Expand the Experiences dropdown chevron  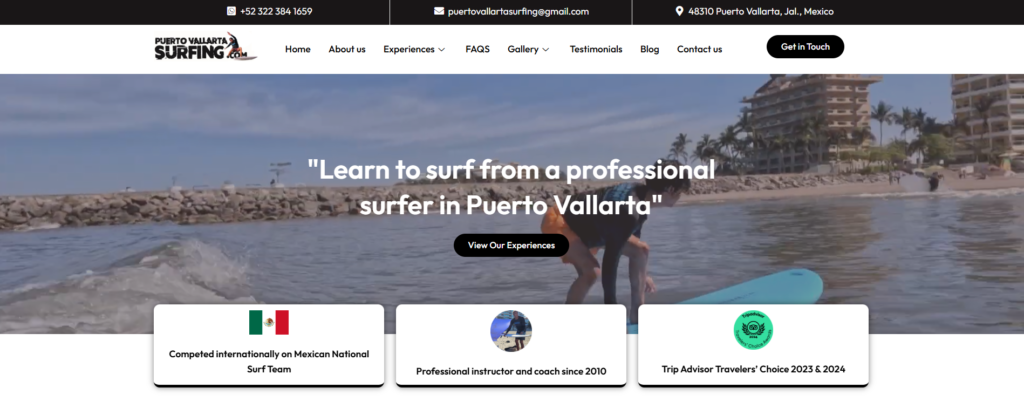[441, 50]
